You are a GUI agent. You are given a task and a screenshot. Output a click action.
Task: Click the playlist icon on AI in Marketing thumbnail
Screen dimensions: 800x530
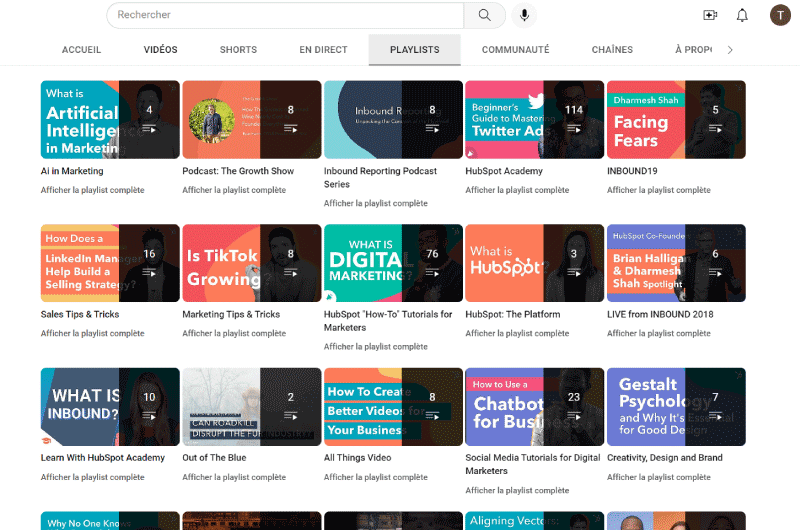pos(149,129)
